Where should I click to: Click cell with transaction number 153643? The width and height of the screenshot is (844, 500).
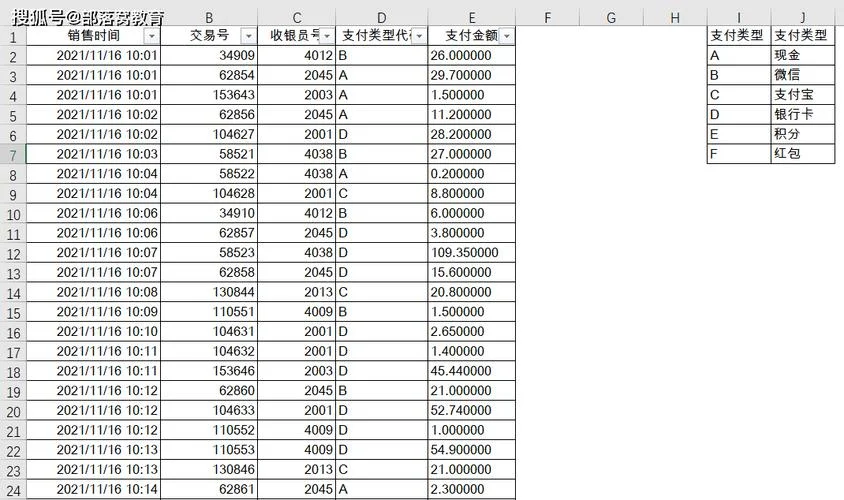pyautogui.click(x=209, y=95)
